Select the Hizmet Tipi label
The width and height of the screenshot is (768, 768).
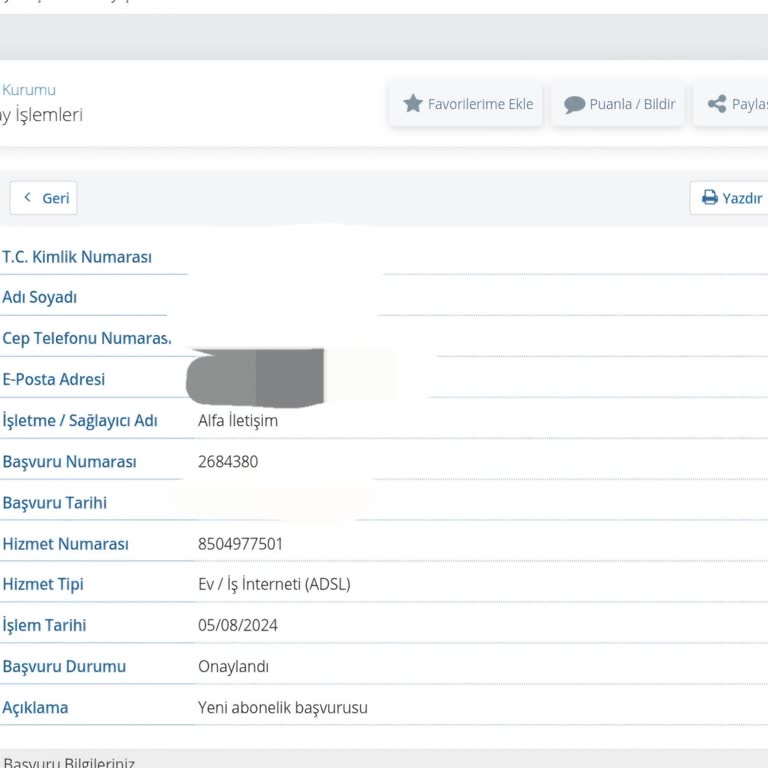pyautogui.click(x=43, y=585)
